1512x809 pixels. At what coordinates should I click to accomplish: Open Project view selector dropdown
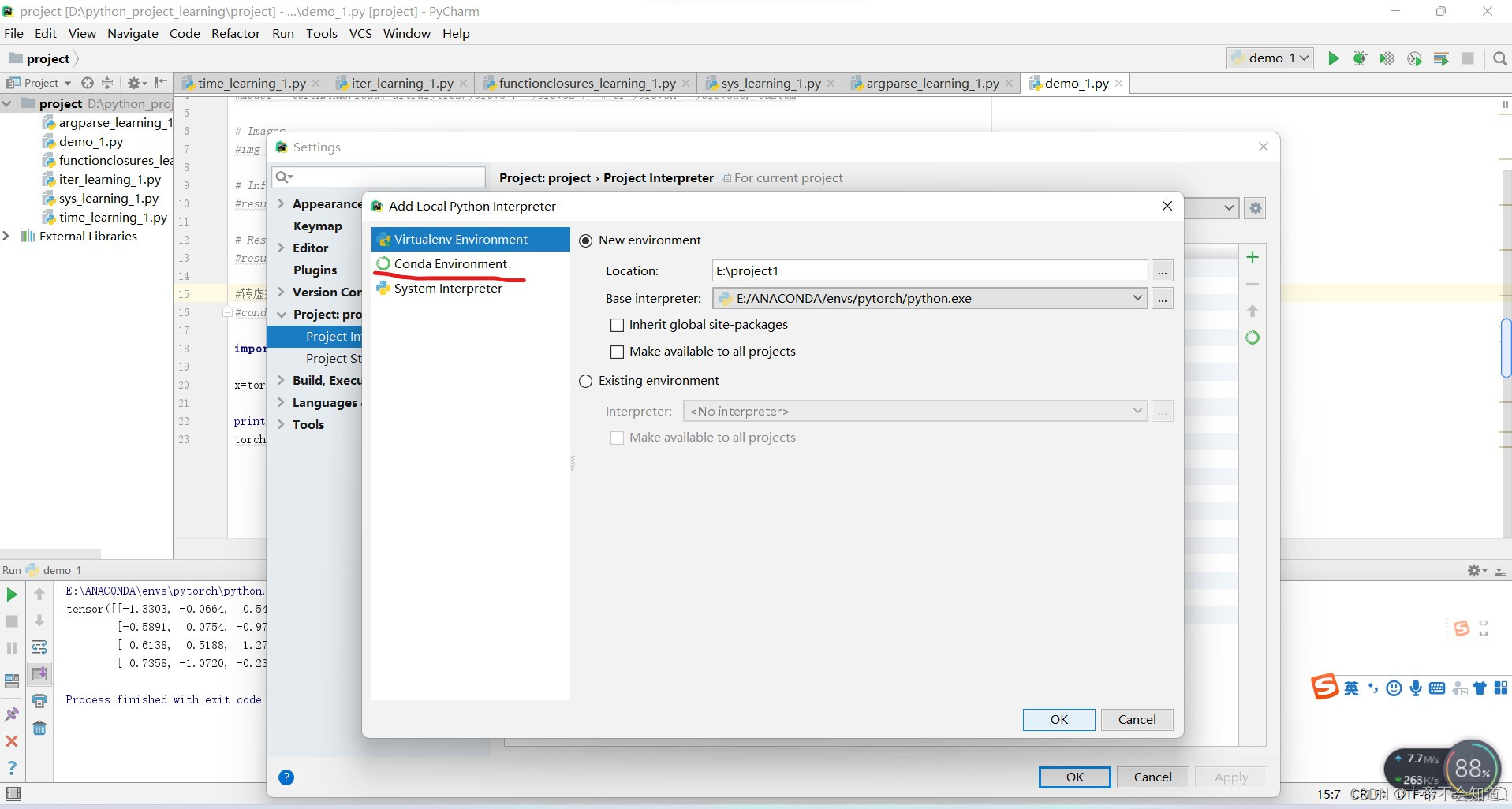[x=39, y=83]
